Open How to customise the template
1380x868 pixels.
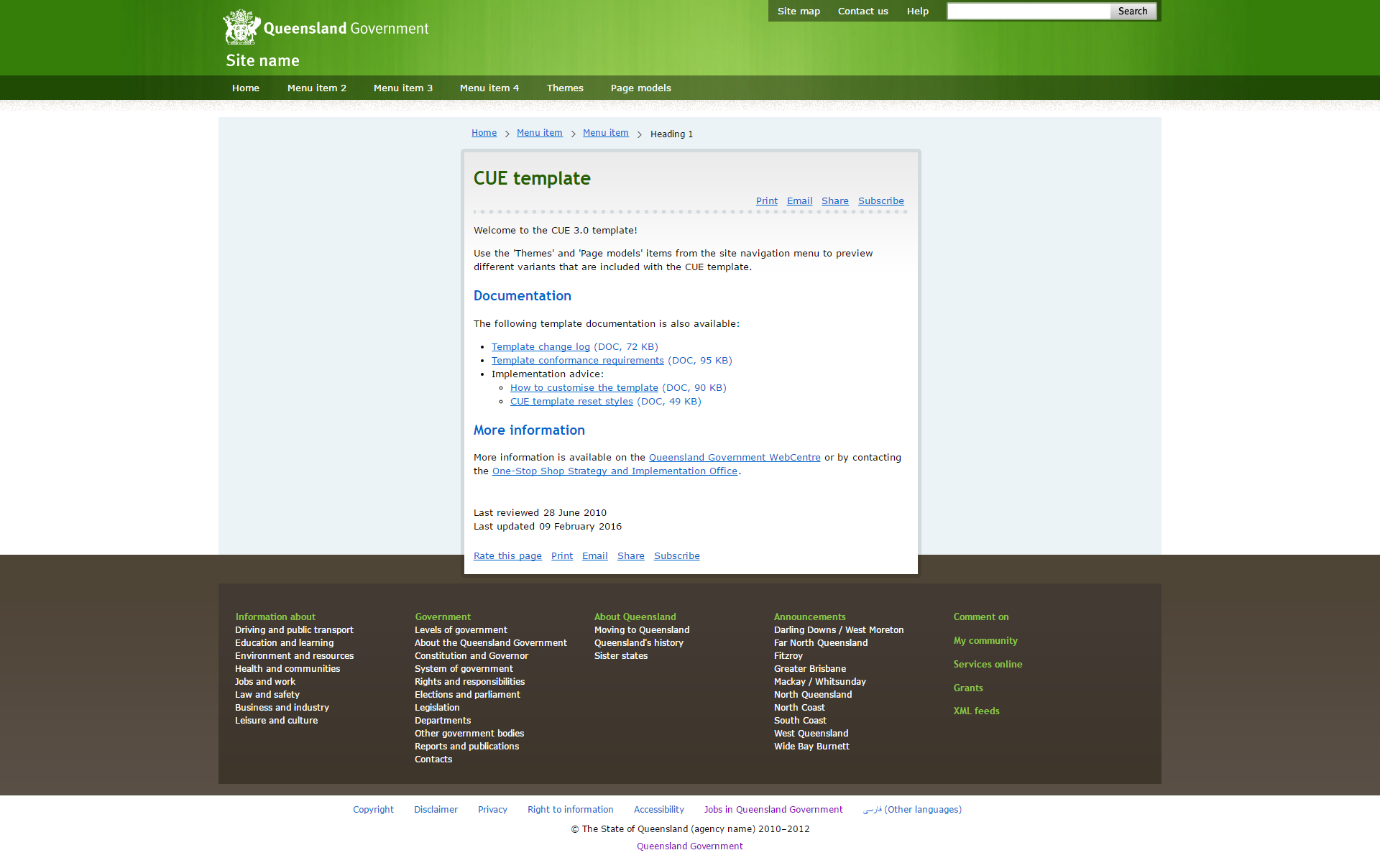coord(584,388)
